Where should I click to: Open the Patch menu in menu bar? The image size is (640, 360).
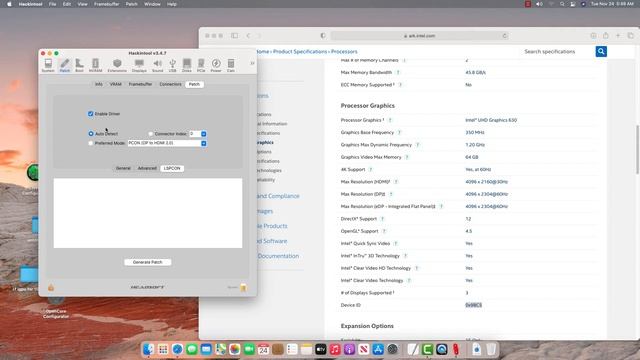(131, 4)
